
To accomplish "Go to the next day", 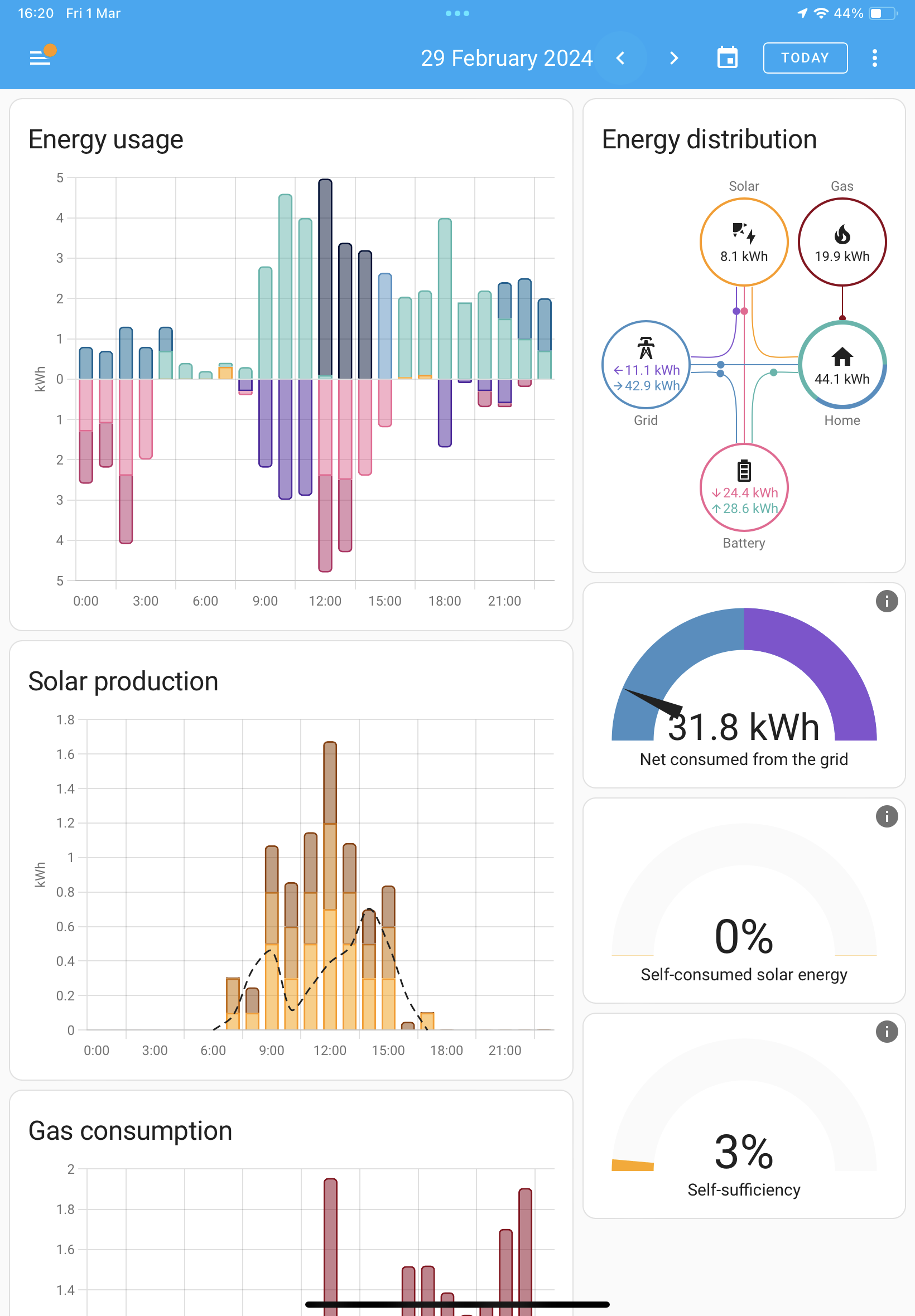I will 673,58.
